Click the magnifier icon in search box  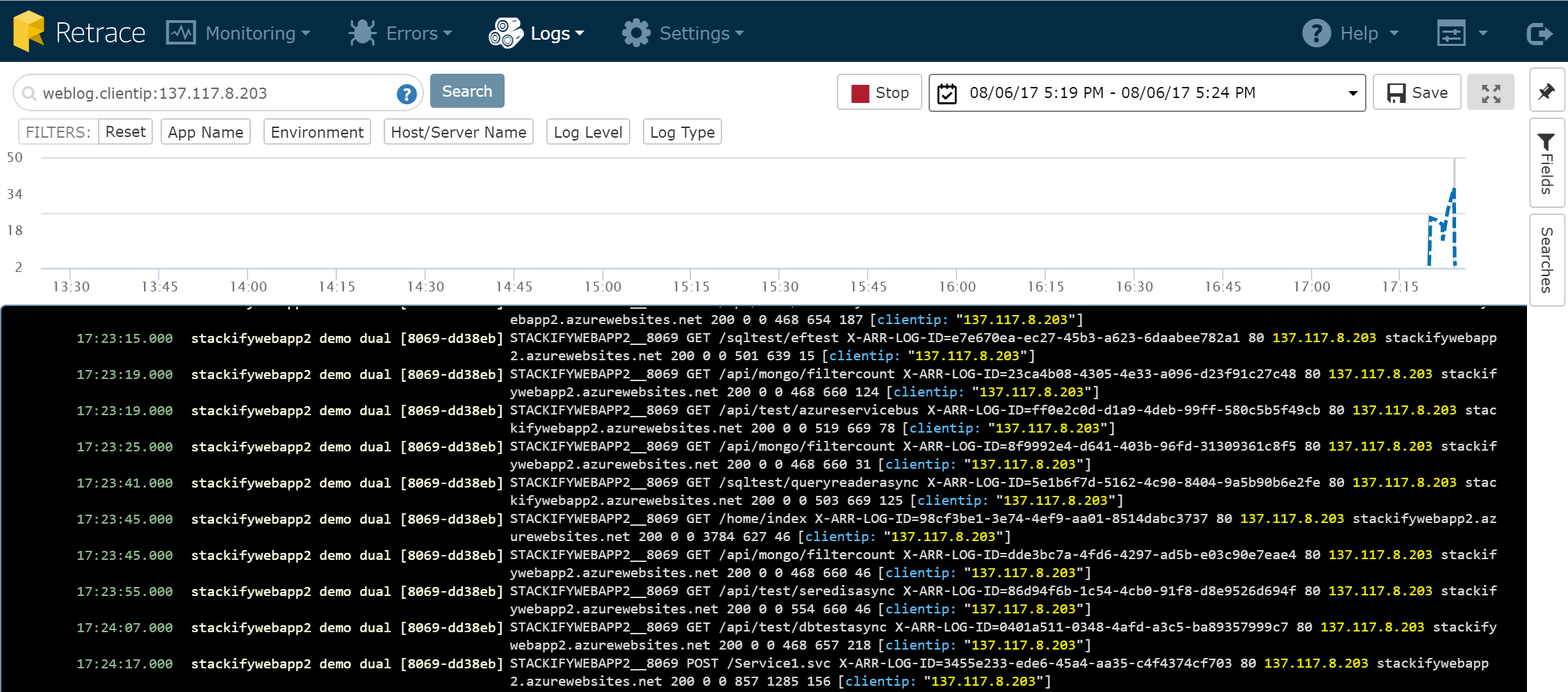(28, 93)
